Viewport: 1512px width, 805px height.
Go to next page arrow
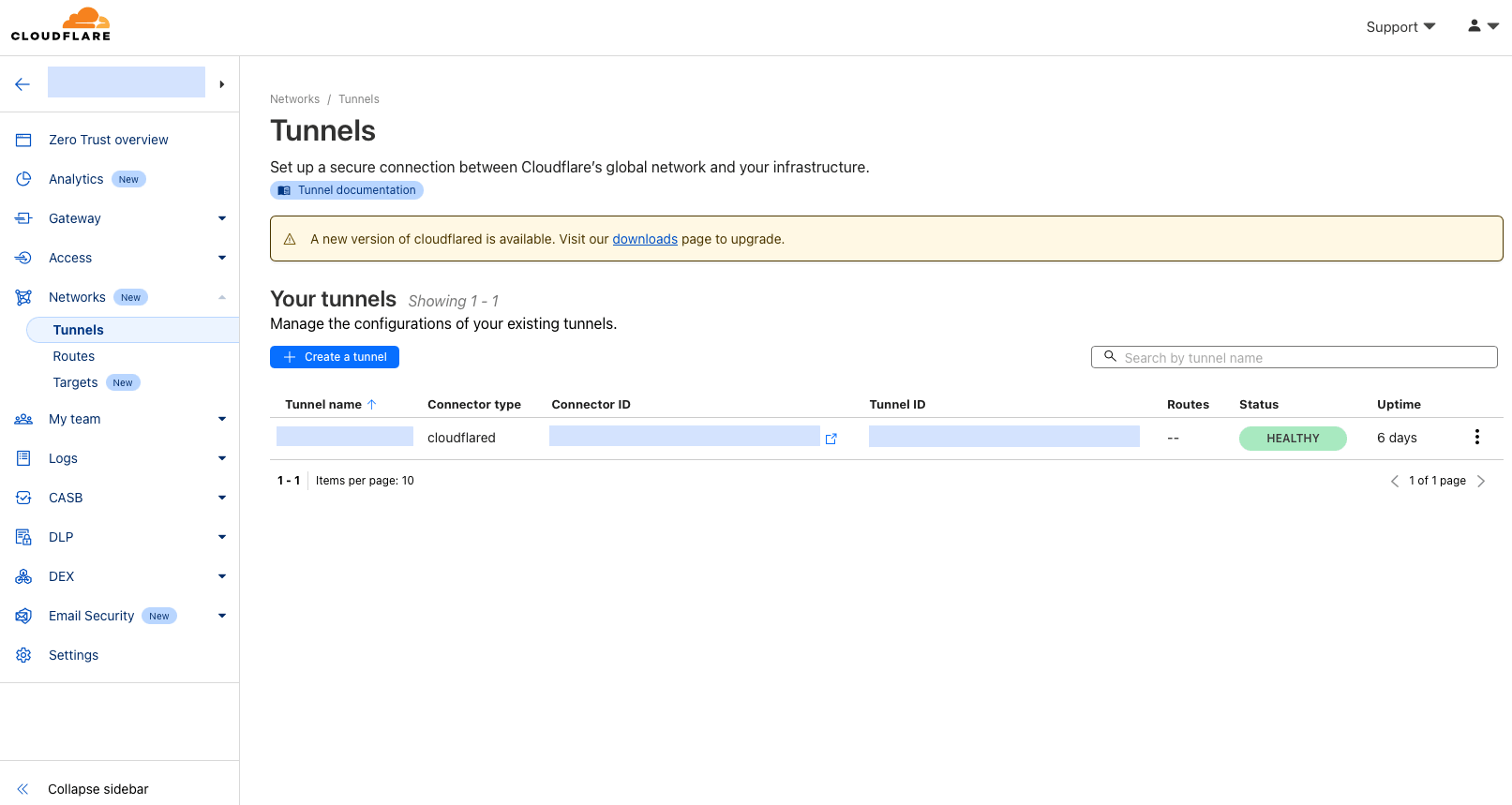click(1481, 481)
